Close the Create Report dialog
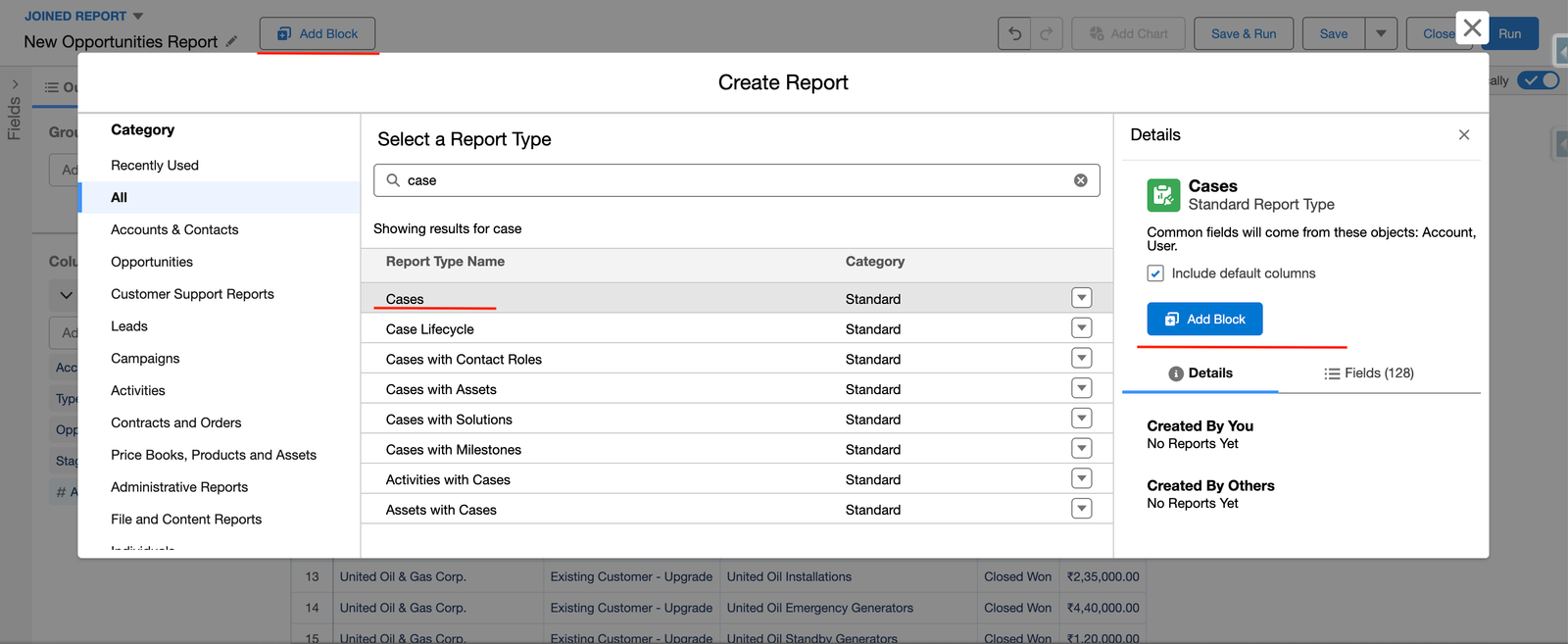Image resolution: width=1568 pixels, height=644 pixels. click(1471, 28)
